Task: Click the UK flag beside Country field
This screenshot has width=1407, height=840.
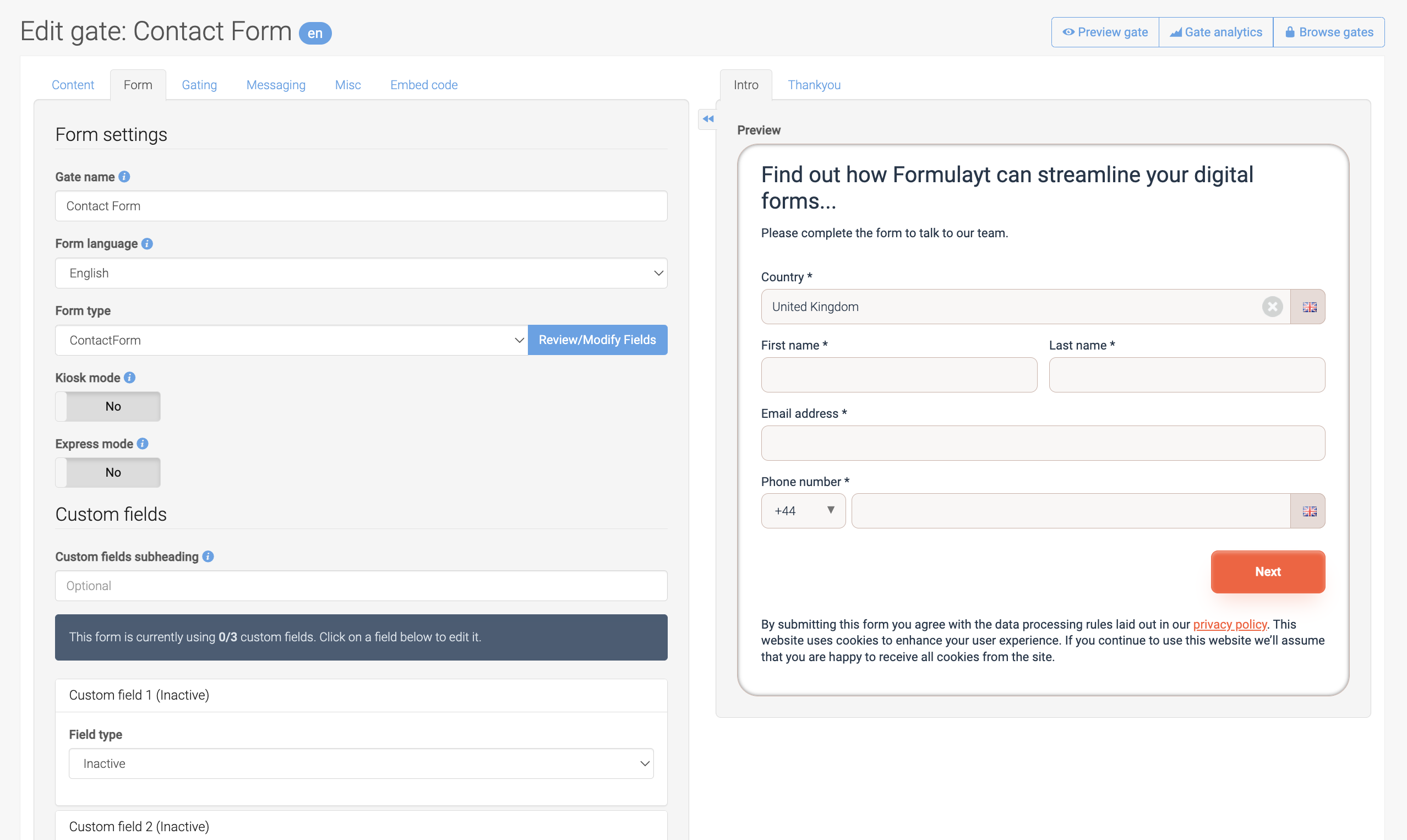Action: [x=1309, y=307]
